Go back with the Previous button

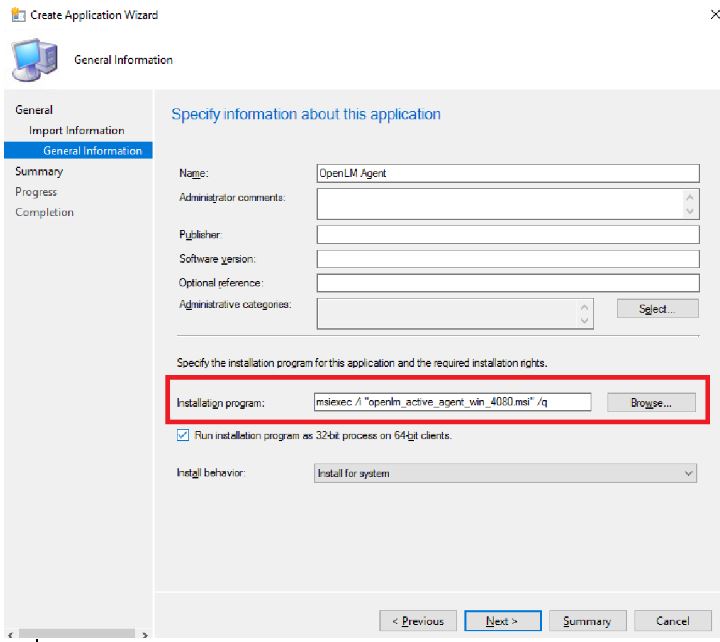pos(417,621)
